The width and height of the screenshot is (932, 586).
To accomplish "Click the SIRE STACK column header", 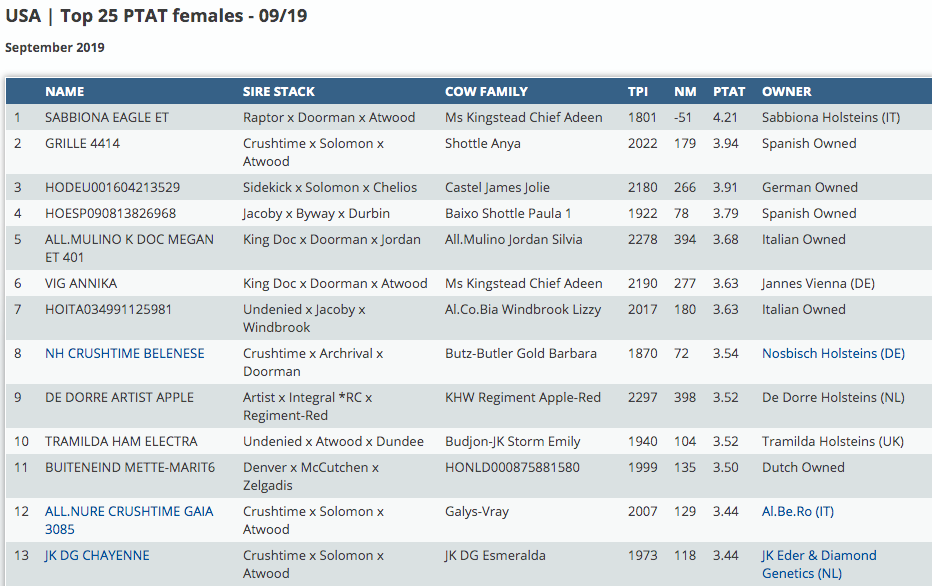I will tap(278, 91).
